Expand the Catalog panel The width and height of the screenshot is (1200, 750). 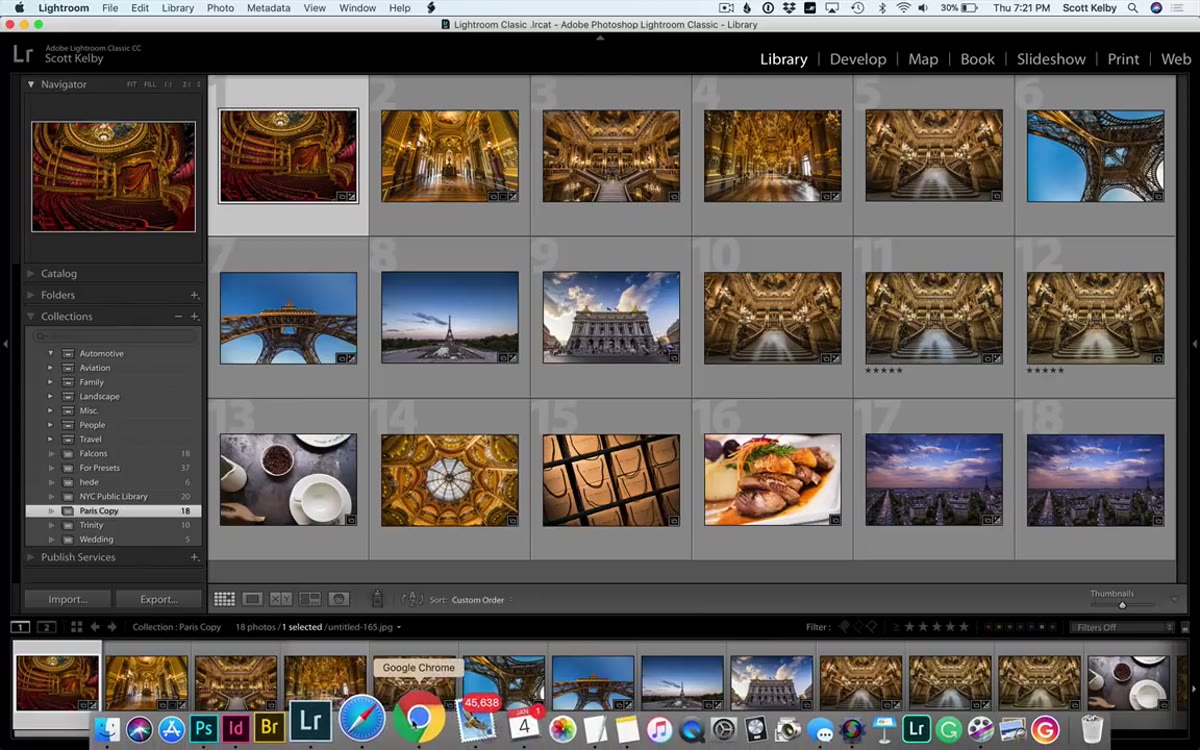click(31, 273)
